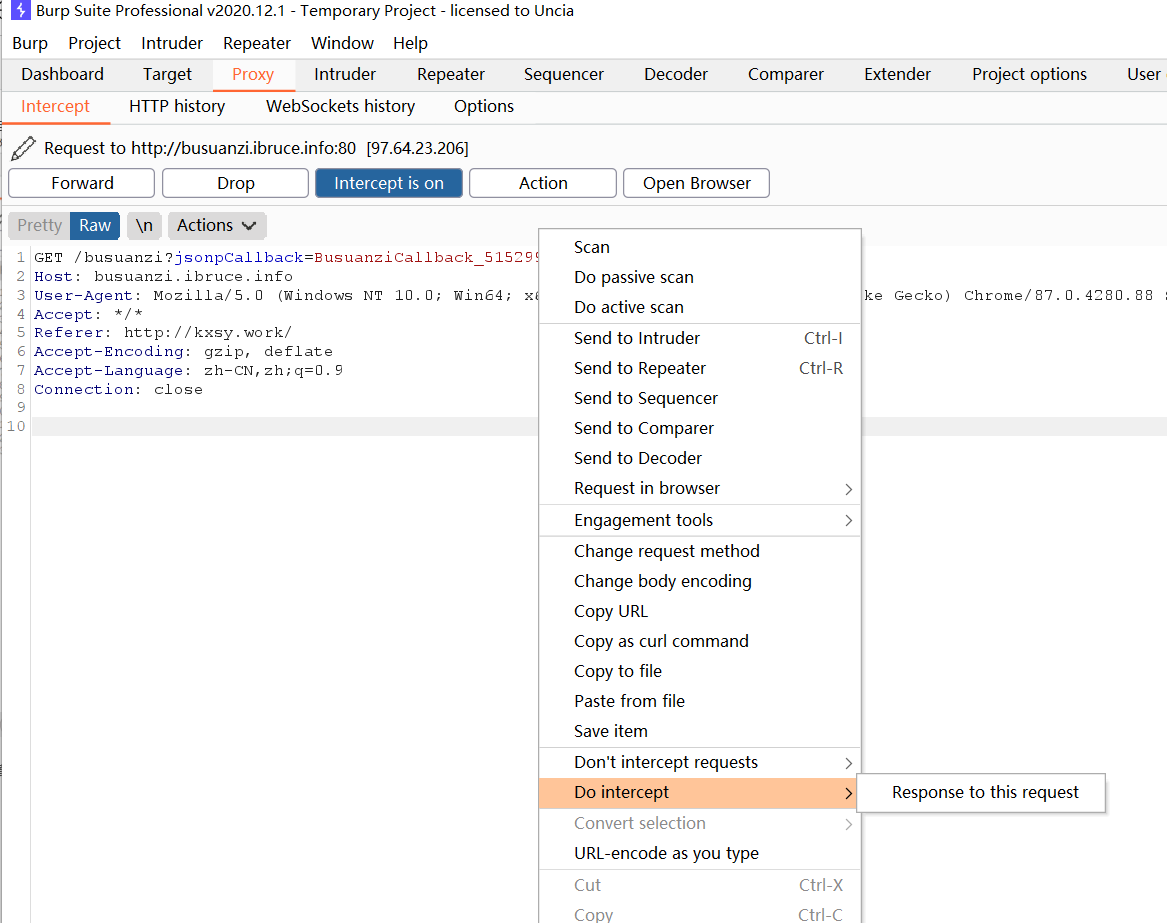Open the Project menu
The image size is (1167, 923).
coord(95,43)
